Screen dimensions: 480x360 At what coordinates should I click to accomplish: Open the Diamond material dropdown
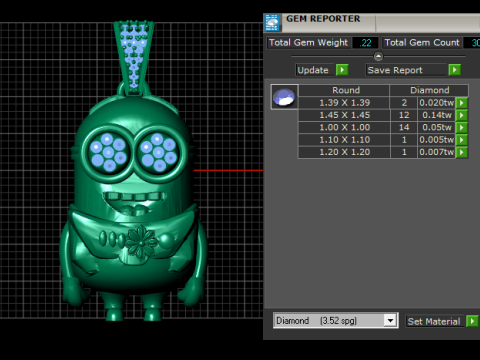(390, 321)
